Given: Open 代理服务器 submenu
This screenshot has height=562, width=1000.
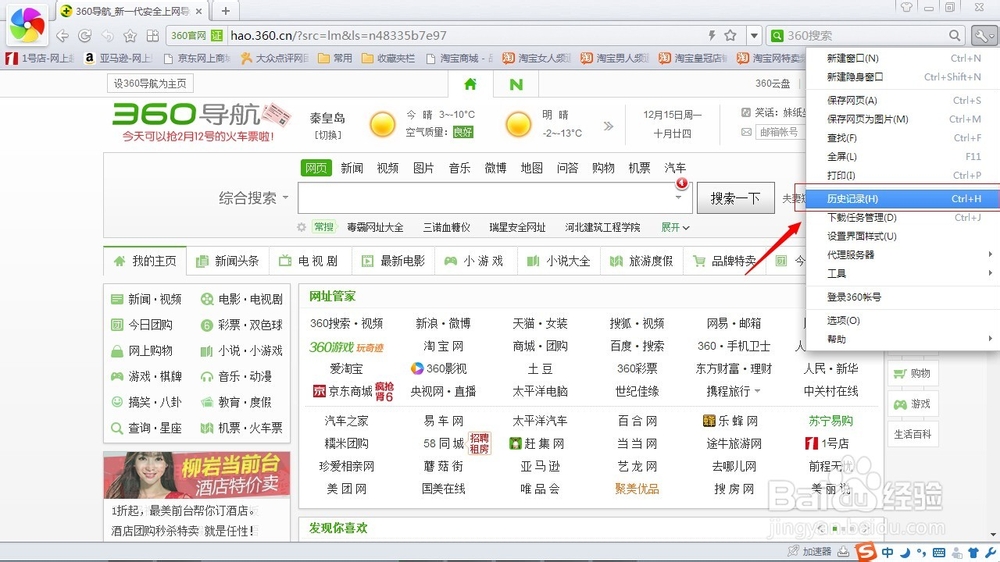Looking at the screenshot, I should pyautogui.click(x=903, y=255).
